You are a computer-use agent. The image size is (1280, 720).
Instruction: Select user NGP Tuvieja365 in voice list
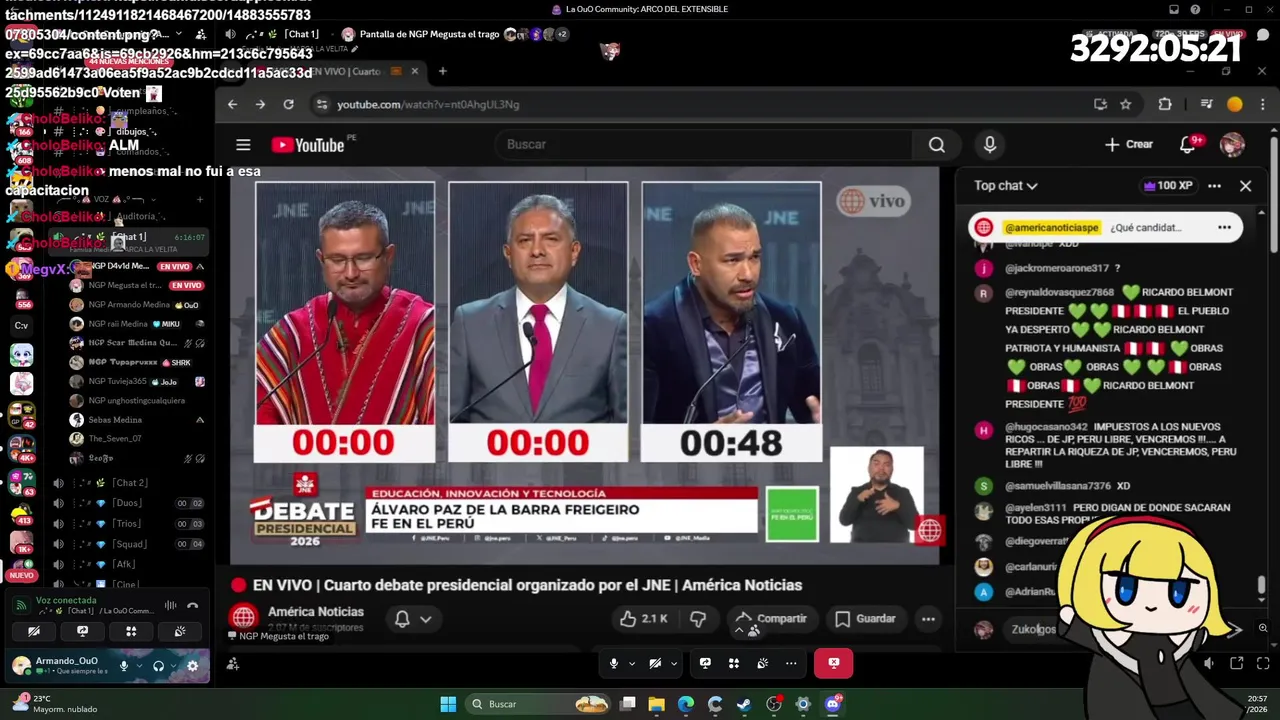pyautogui.click(x=137, y=381)
